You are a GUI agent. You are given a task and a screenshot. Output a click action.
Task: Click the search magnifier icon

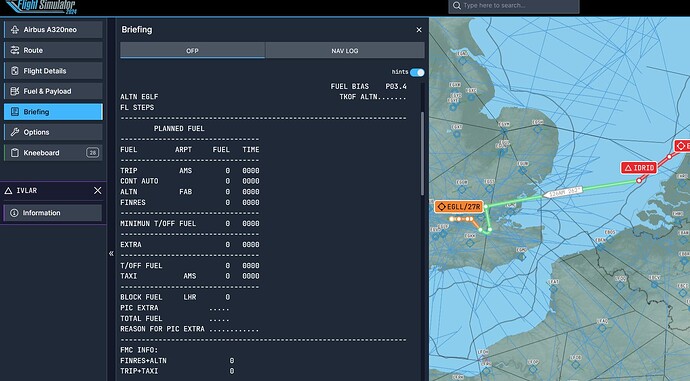457,6
